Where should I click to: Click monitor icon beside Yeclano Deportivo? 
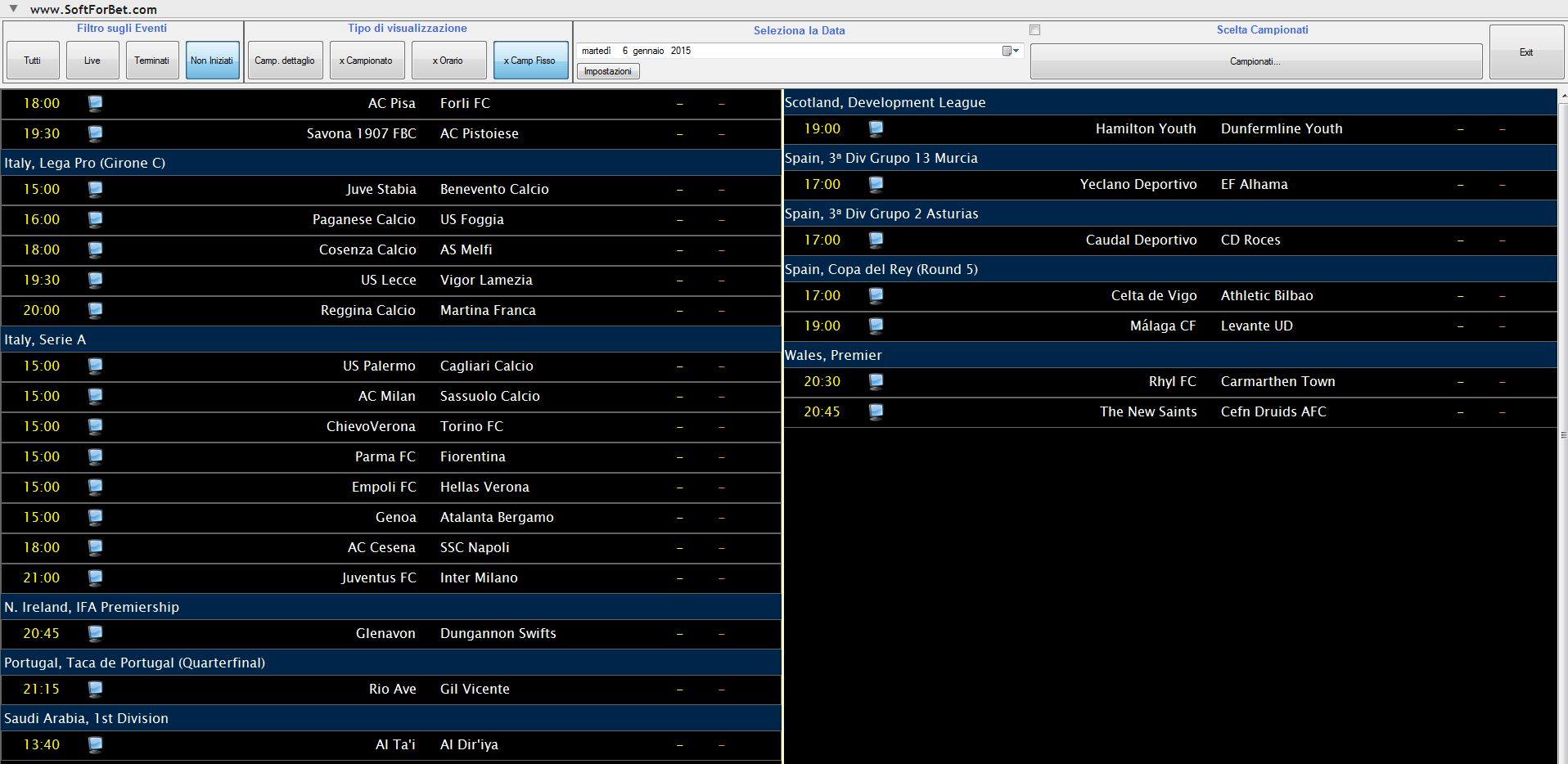click(876, 184)
